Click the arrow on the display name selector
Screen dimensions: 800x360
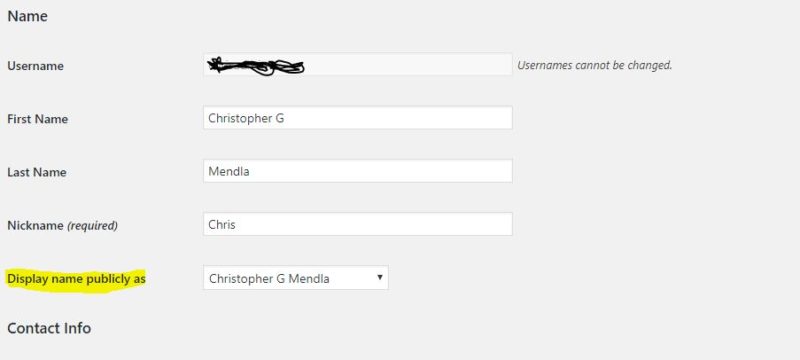(x=379, y=277)
